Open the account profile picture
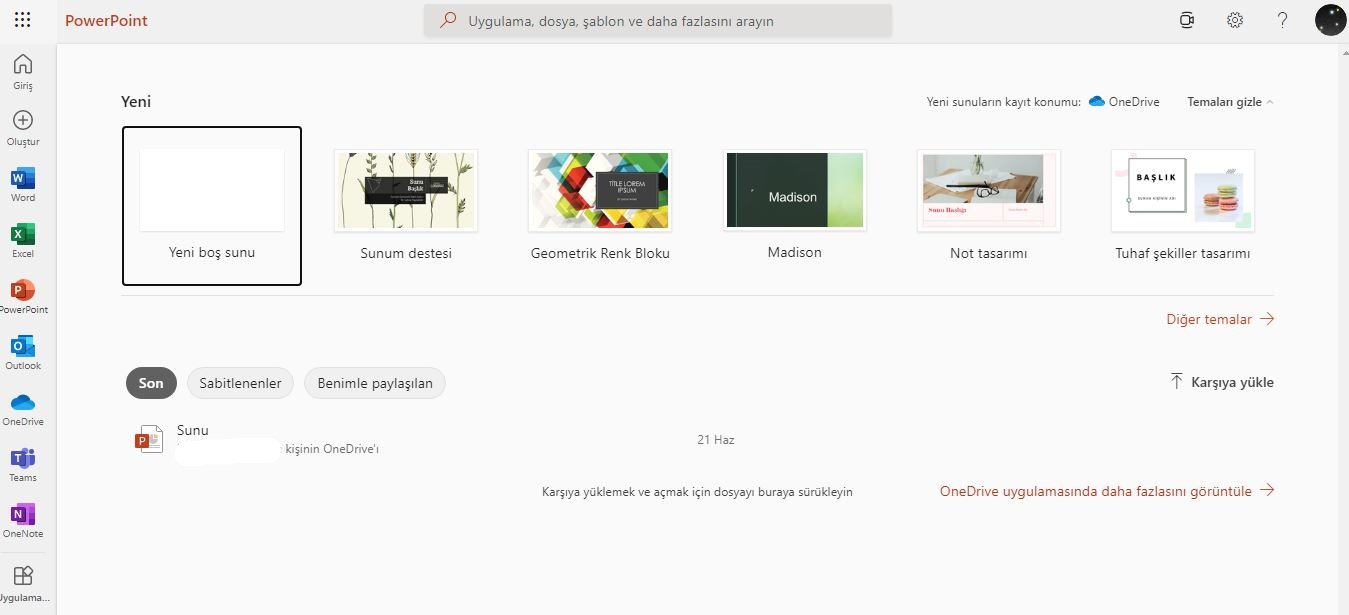Image resolution: width=1349 pixels, height=615 pixels. 1331,20
